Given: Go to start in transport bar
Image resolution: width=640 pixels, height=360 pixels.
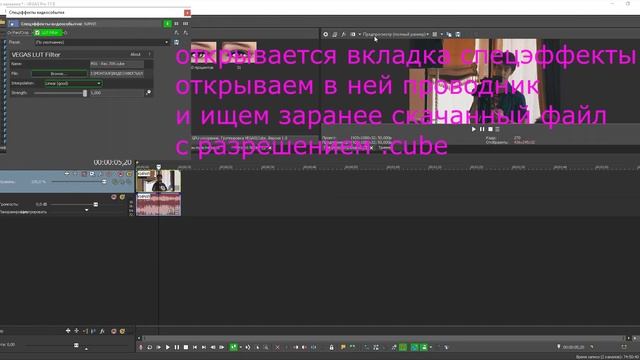Looking at the screenshot, I should pos(195,347).
